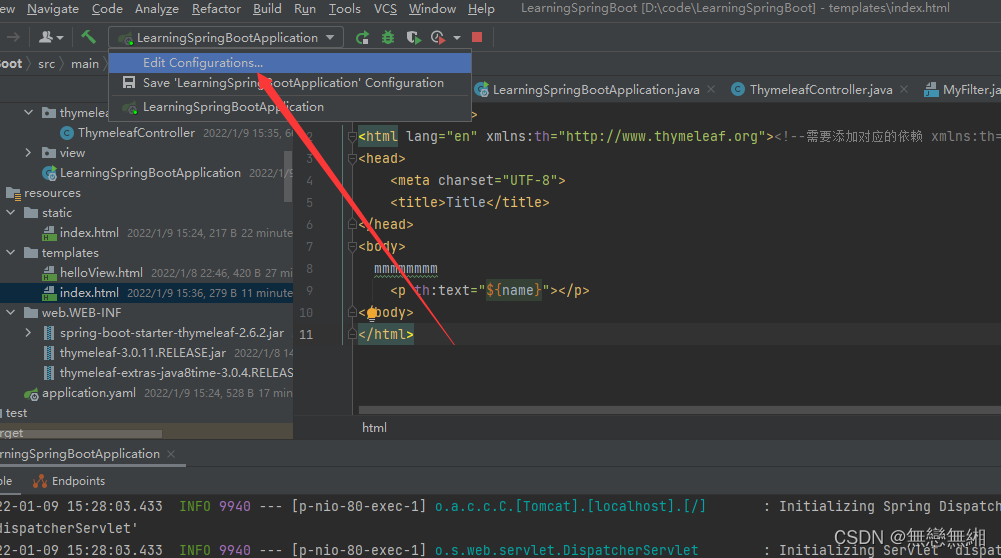Image resolution: width=1001 pixels, height=558 pixels.
Task: Click the forward navigation arrow
Action: click(13, 38)
